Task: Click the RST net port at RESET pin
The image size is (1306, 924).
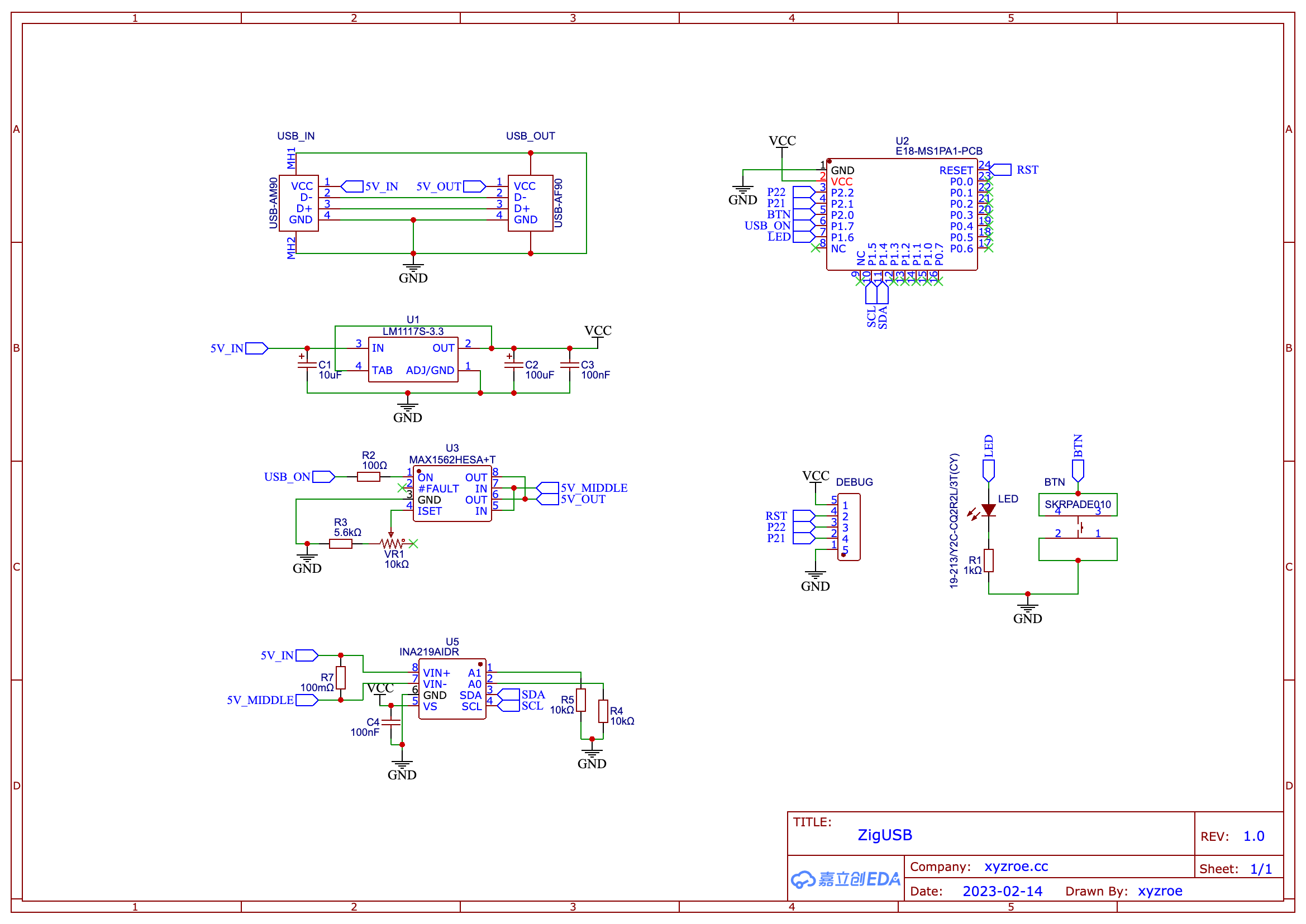Action: click(1002, 170)
